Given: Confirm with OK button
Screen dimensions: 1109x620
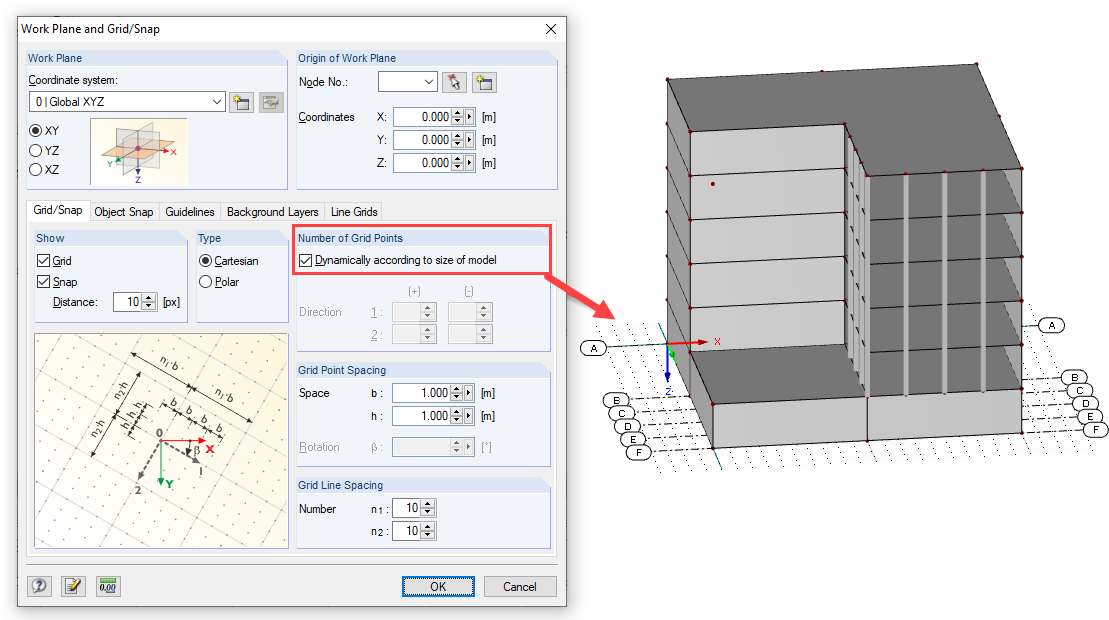Looking at the screenshot, I should pyautogui.click(x=439, y=587).
